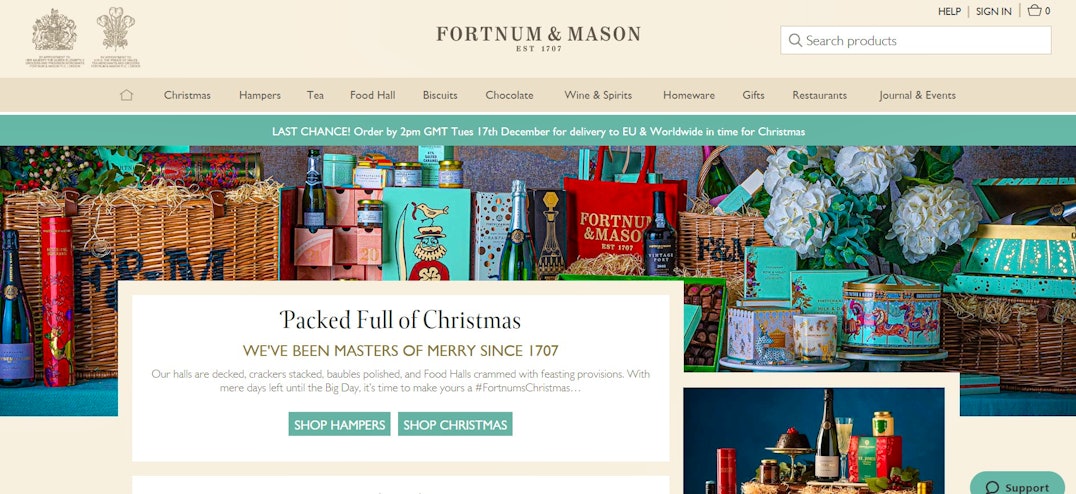Open the Help link
The width and height of the screenshot is (1076, 494).
949,11
